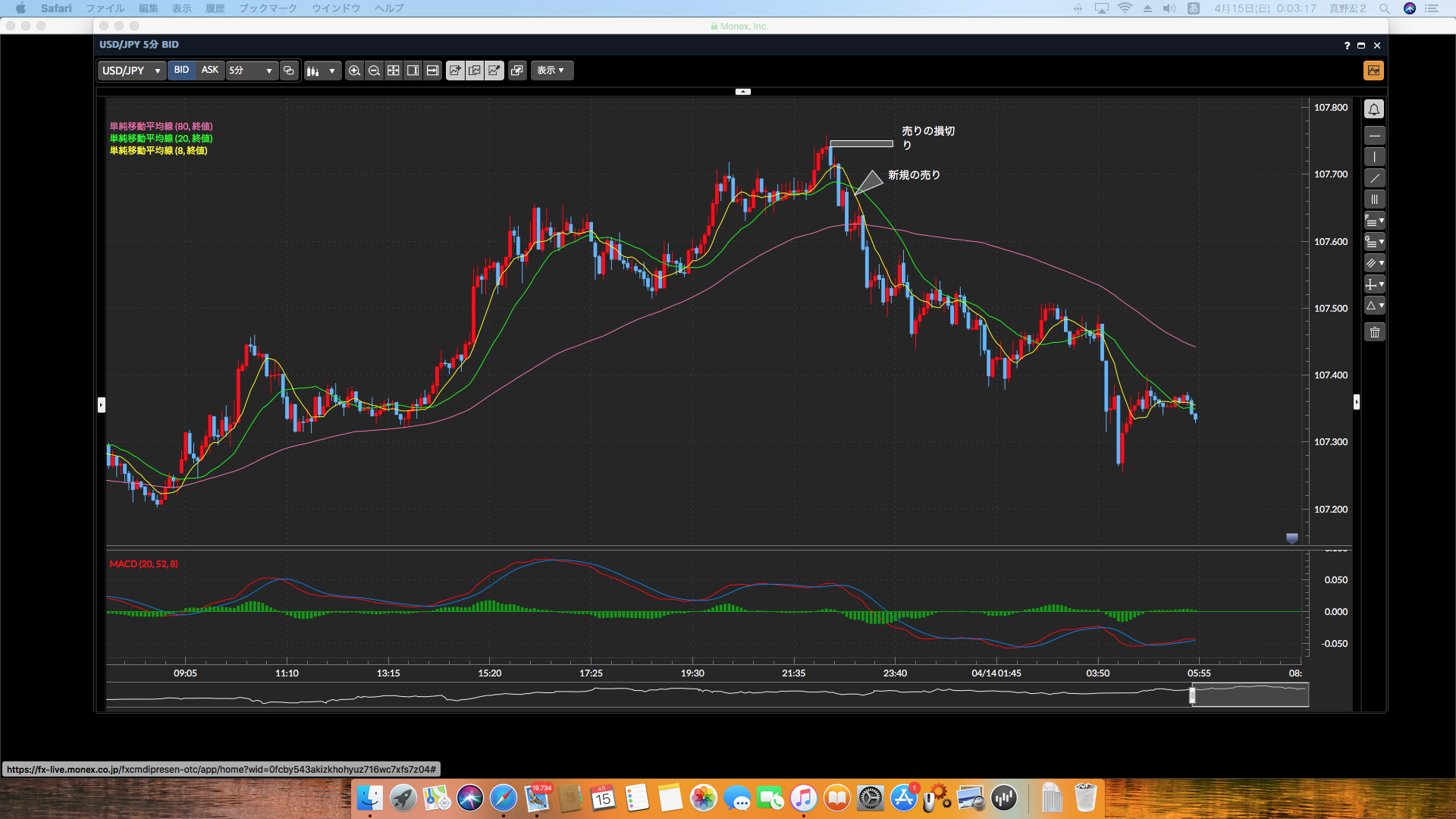Click the volume icon in menu bar
The width and height of the screenshot is (1456, 819).
1169,8
